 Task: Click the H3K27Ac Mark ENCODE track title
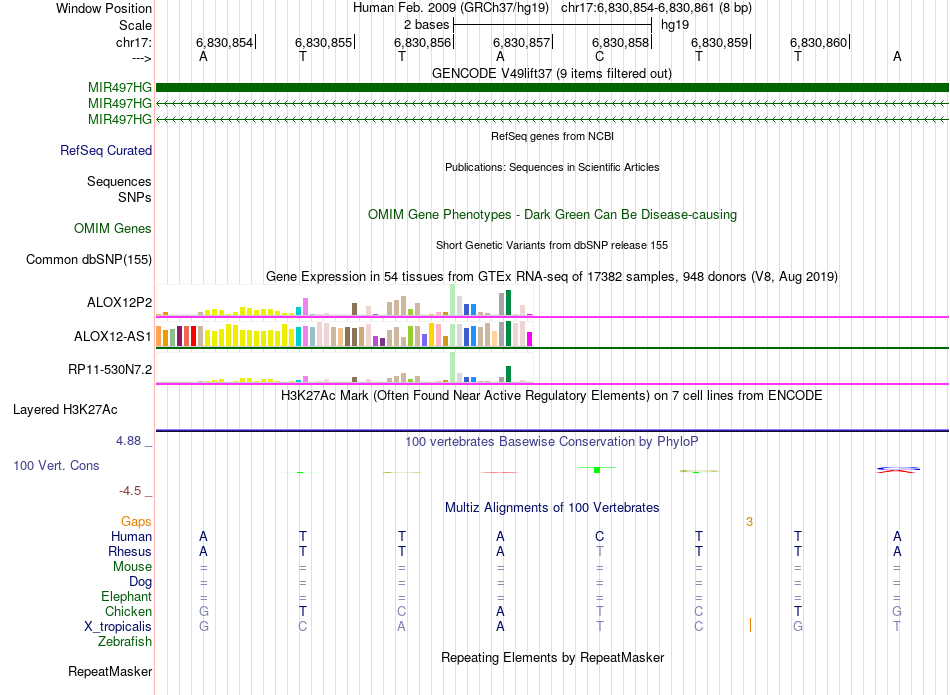(x=552, y=396)
